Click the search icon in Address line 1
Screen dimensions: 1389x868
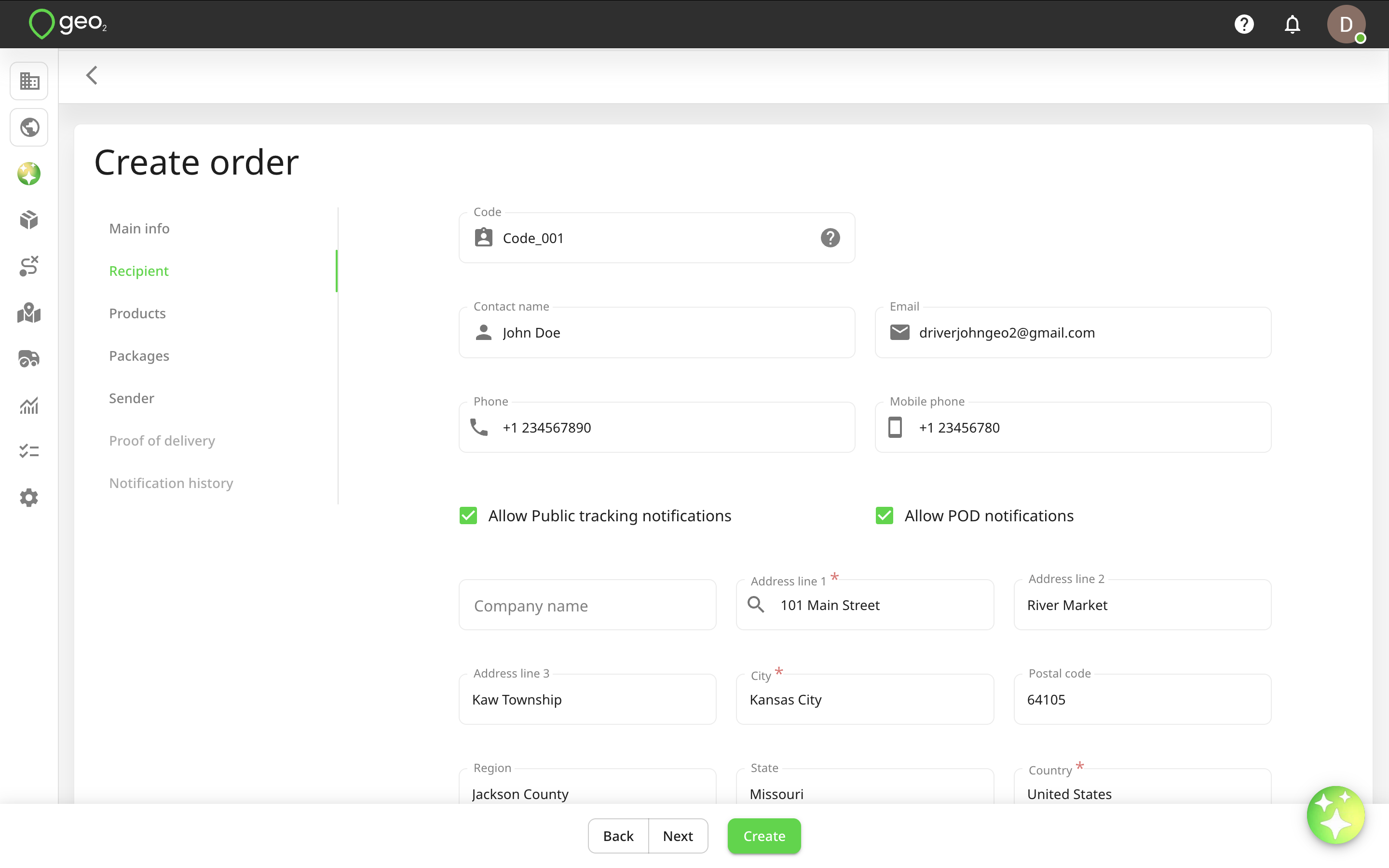coord(756,605)
